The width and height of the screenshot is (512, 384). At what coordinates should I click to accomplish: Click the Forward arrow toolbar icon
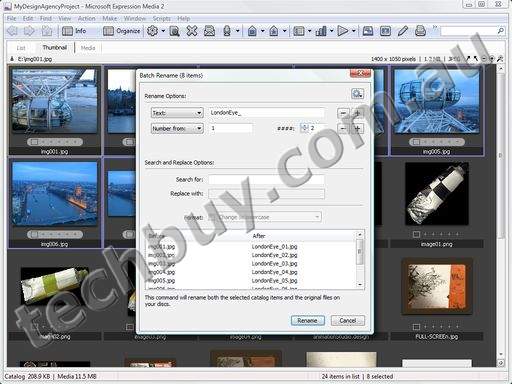[x=29, y=31]
